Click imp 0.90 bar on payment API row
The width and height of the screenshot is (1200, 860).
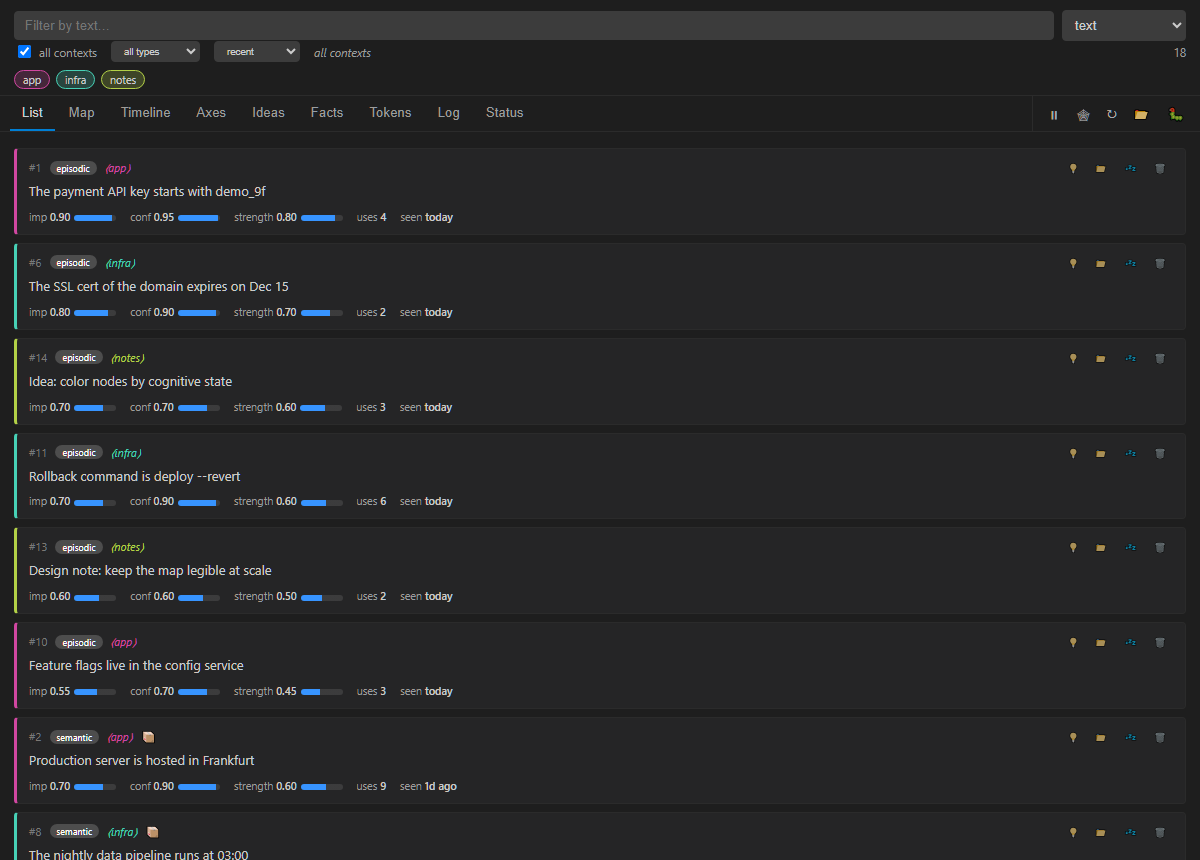click(x=95, y=217)
